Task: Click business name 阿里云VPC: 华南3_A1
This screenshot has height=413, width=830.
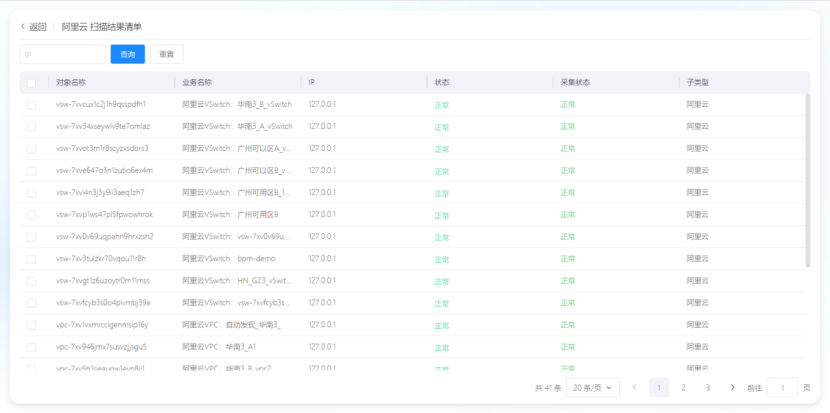Action: 219,347
